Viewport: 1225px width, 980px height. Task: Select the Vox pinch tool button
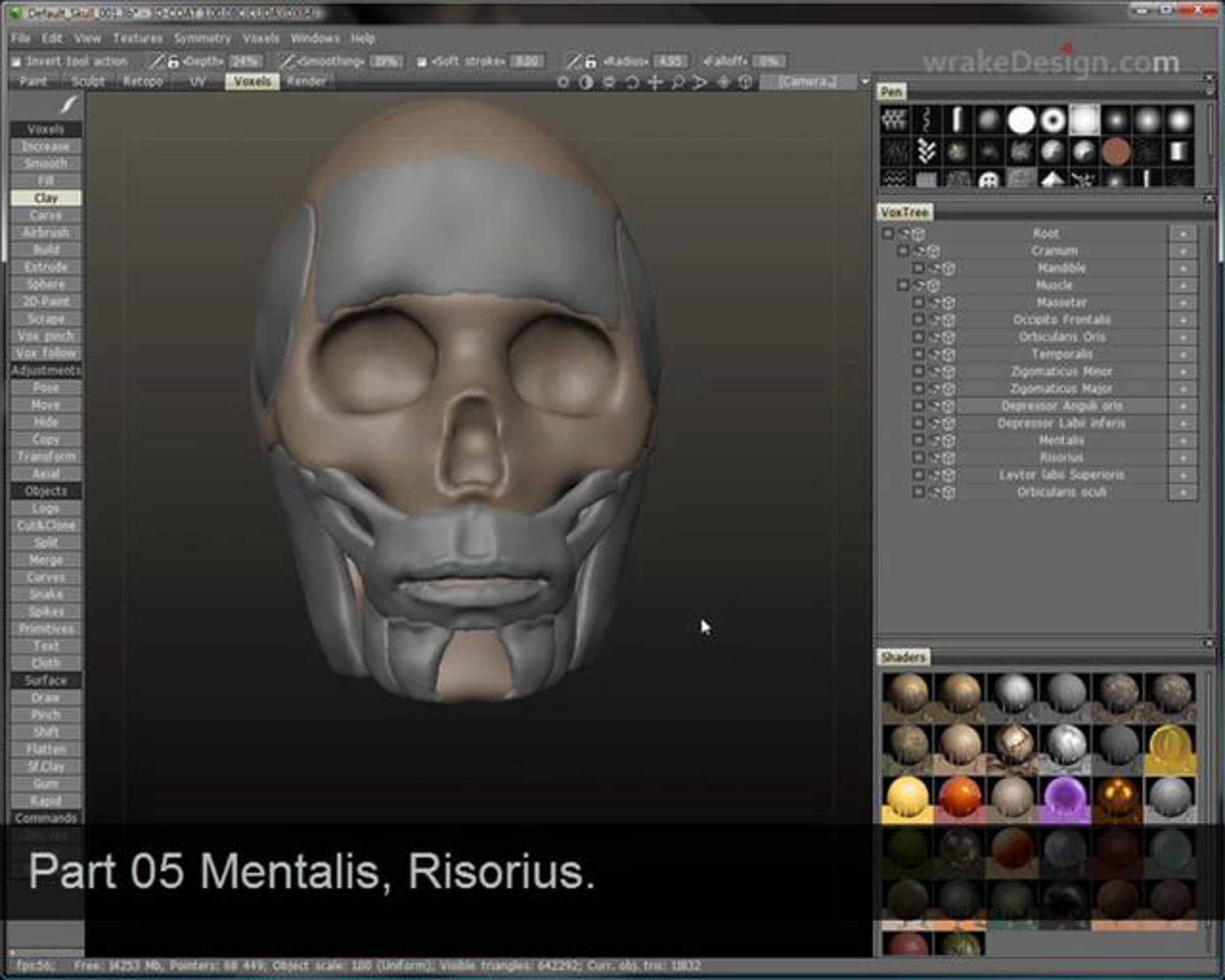tap(46, 336)
